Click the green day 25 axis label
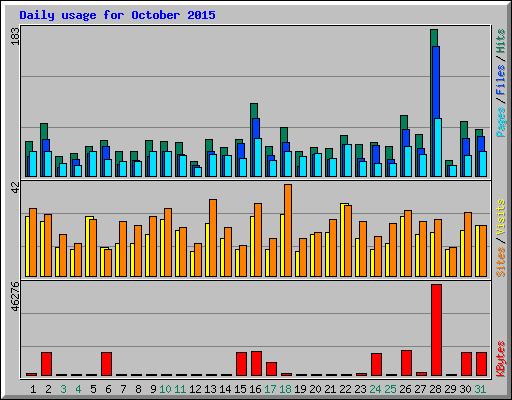This screenshot has height=400, width=512. click(390, 389)
